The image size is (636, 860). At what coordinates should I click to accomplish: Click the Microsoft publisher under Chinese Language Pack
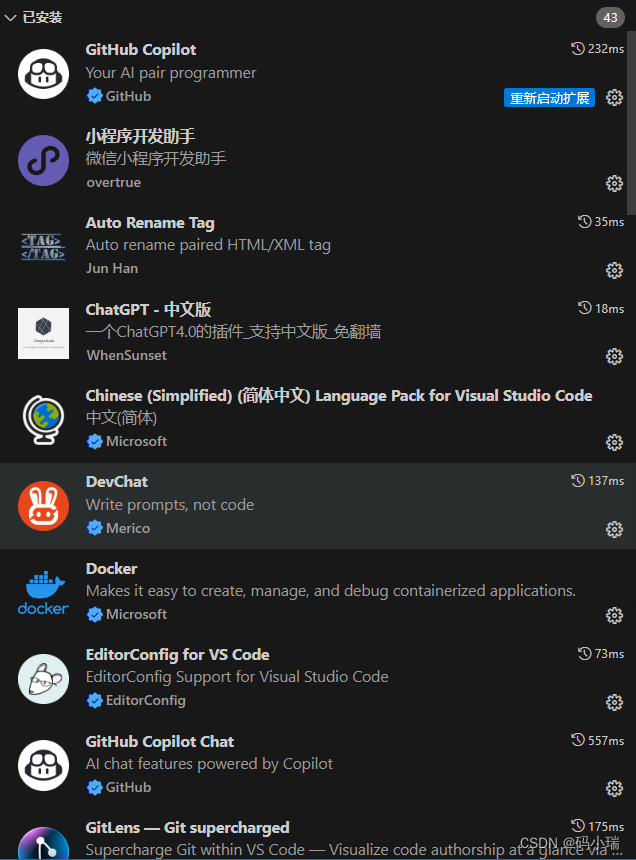click(x=137, y=441)
